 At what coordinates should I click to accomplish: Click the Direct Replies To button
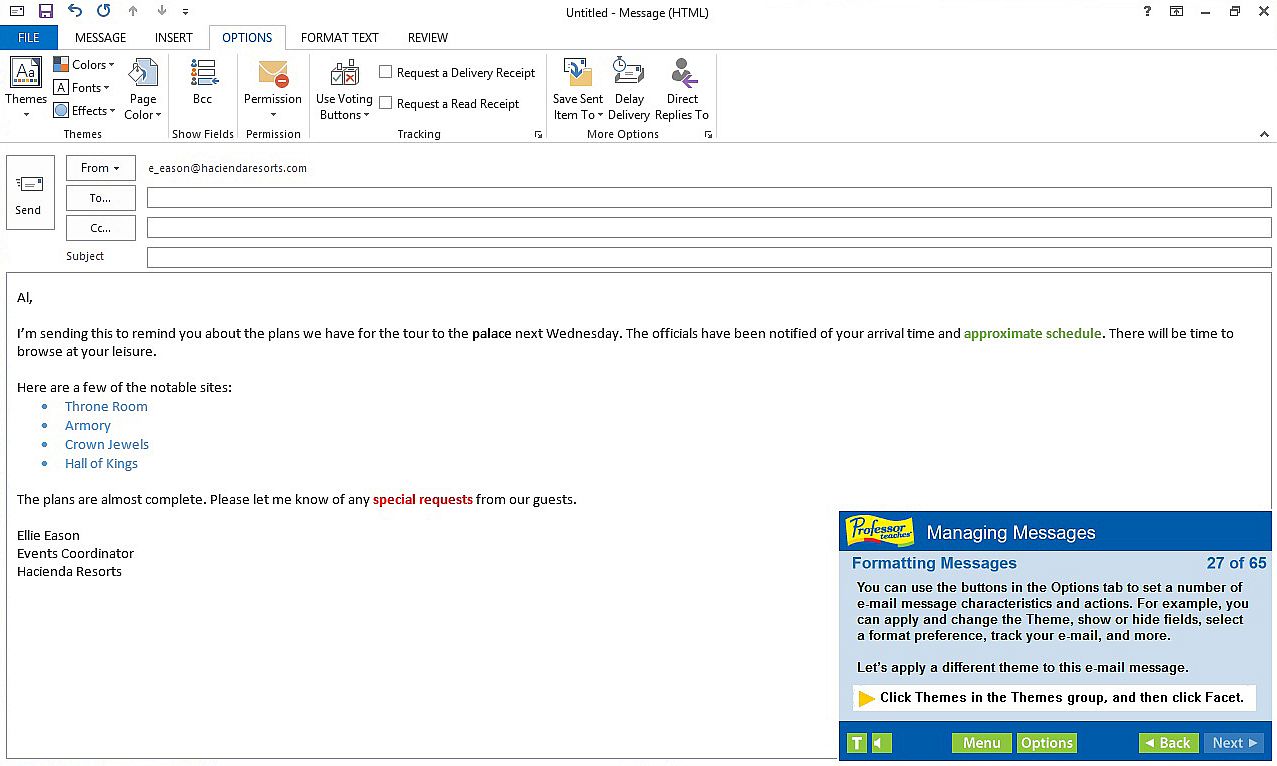[682, 88]
